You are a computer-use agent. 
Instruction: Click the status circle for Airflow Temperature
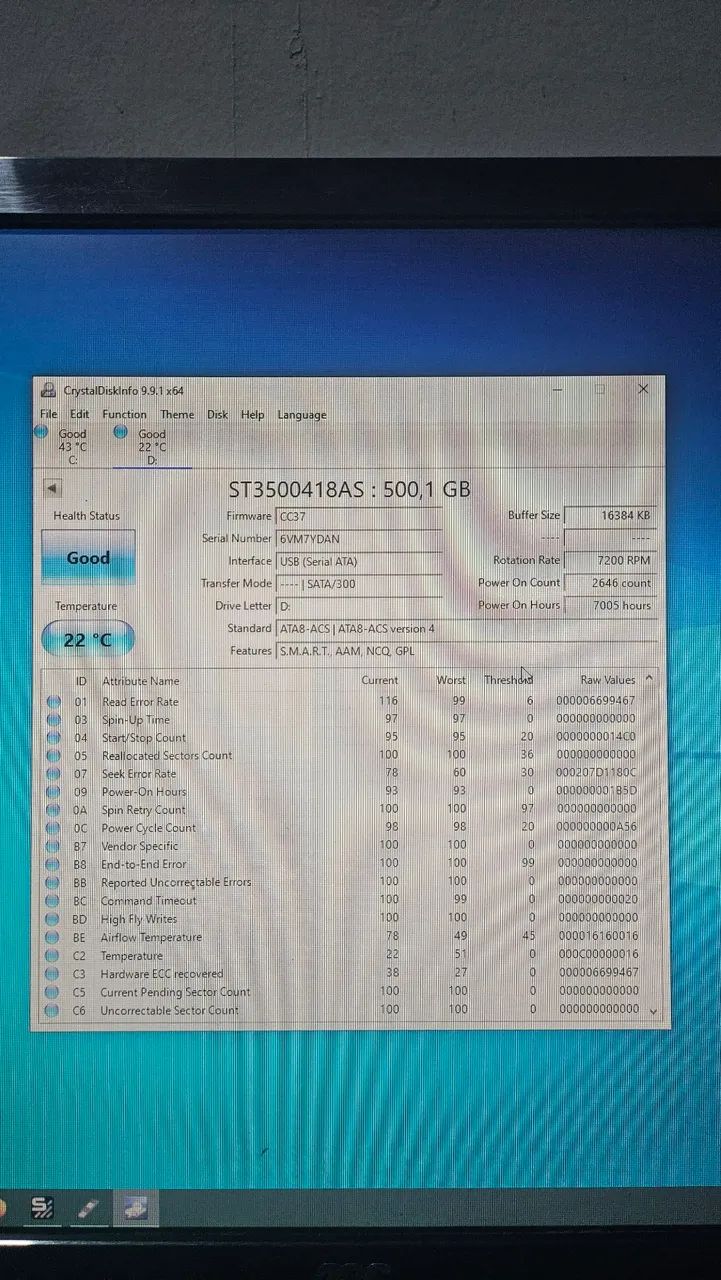53,938
